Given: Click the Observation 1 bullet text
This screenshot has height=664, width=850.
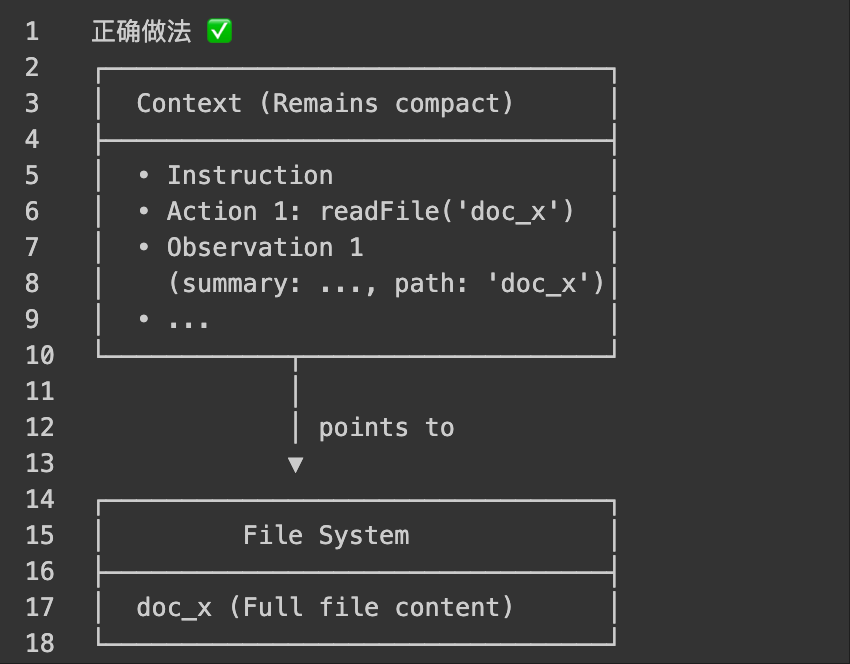Looking at the screenshot, I should click(x=264, y=248).
